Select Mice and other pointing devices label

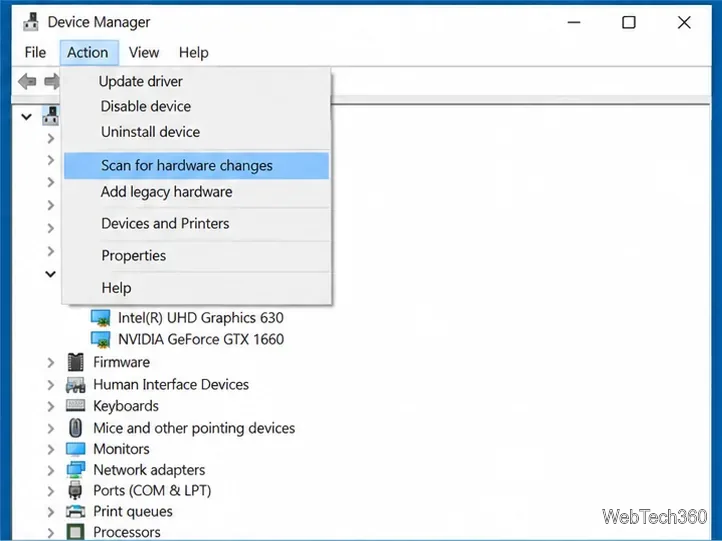(194, 428)
